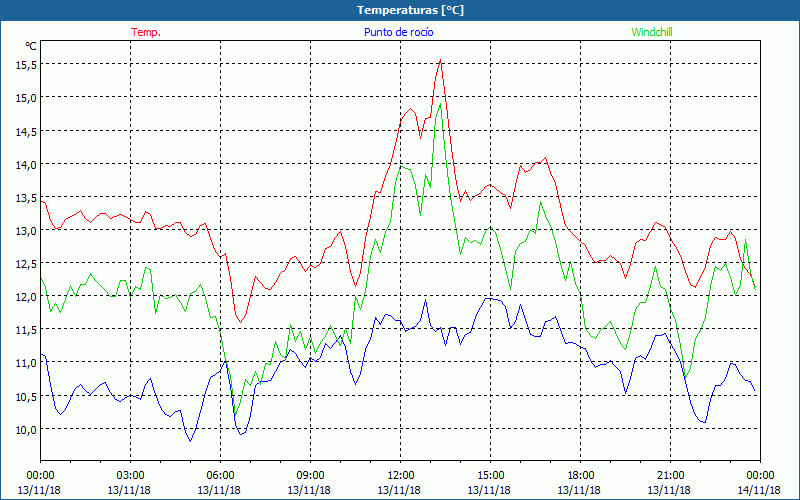Click the 18:00 time axis label
Screen dimensions: 800x500
coord(580,475)
